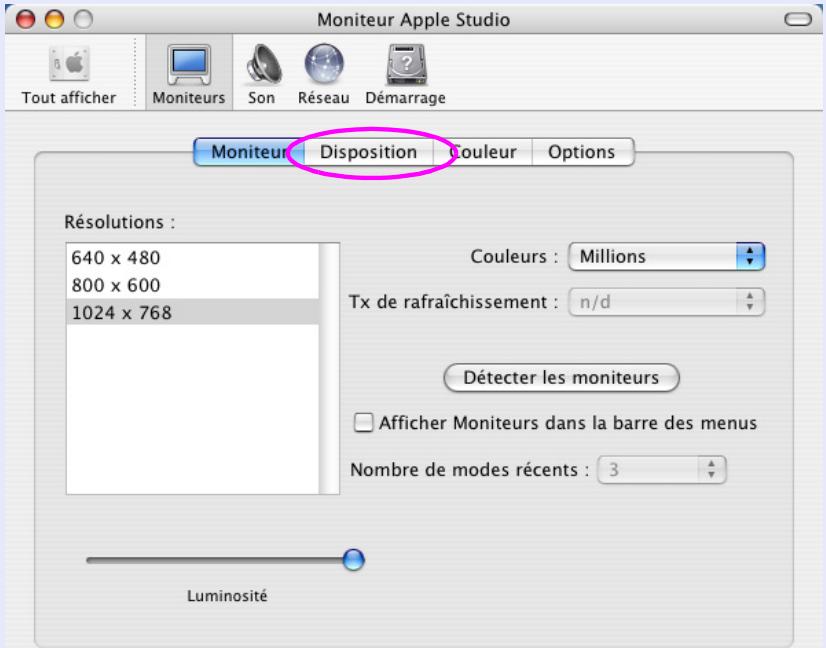Select the Moniteurs toolbar icon
Screen dimensions: 826x648
coord(189,75)
